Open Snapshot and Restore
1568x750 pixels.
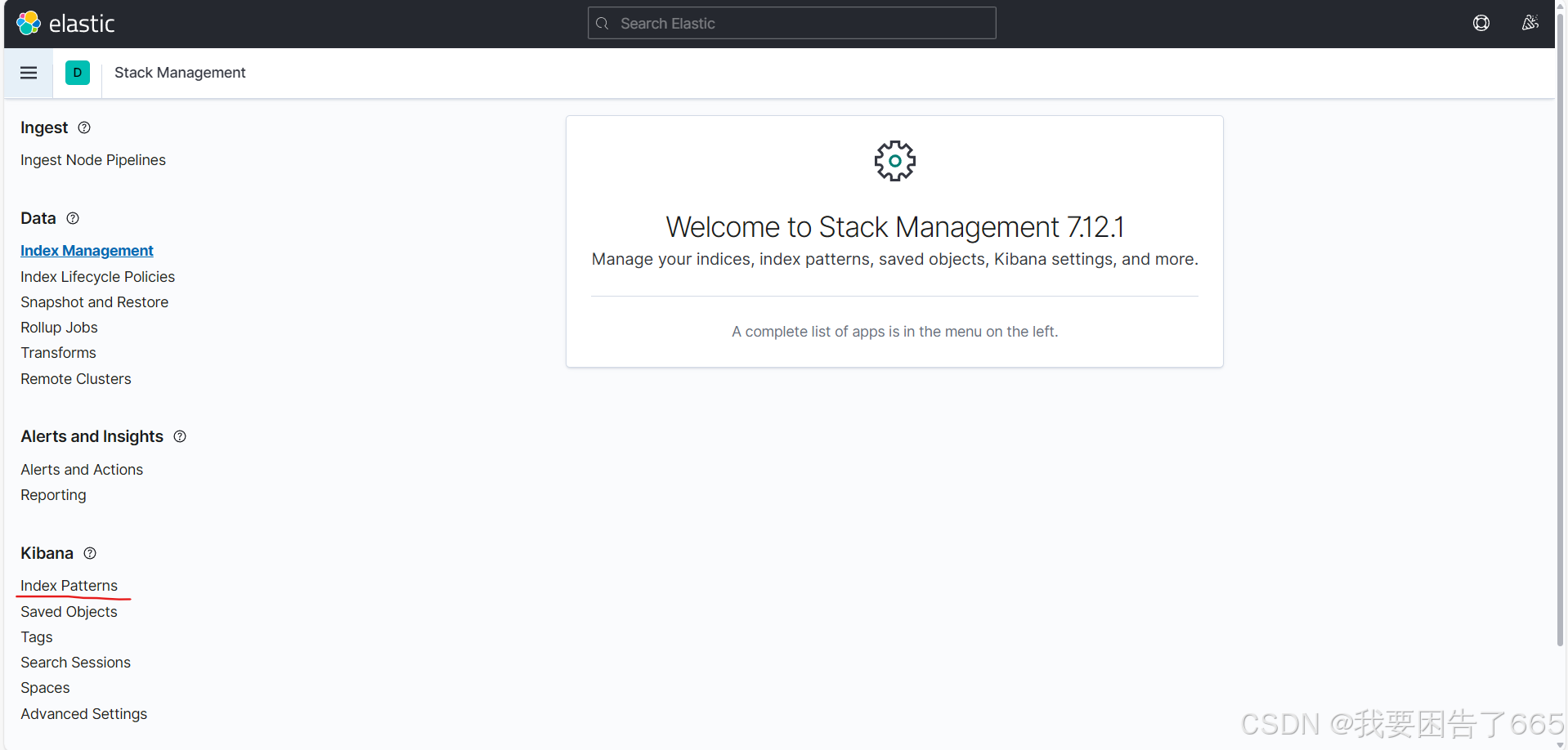[94, 302]
